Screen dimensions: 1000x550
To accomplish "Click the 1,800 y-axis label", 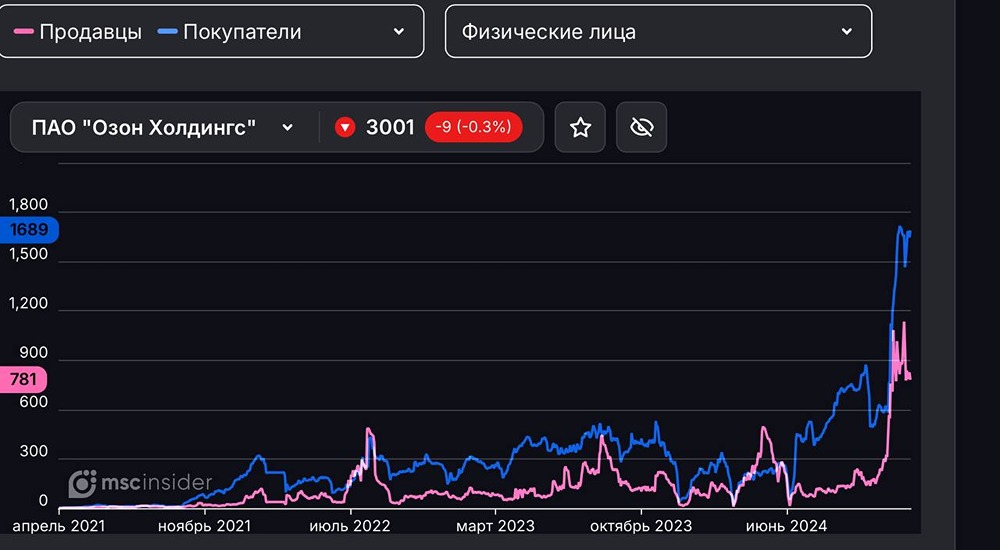I will pos(27,205).
